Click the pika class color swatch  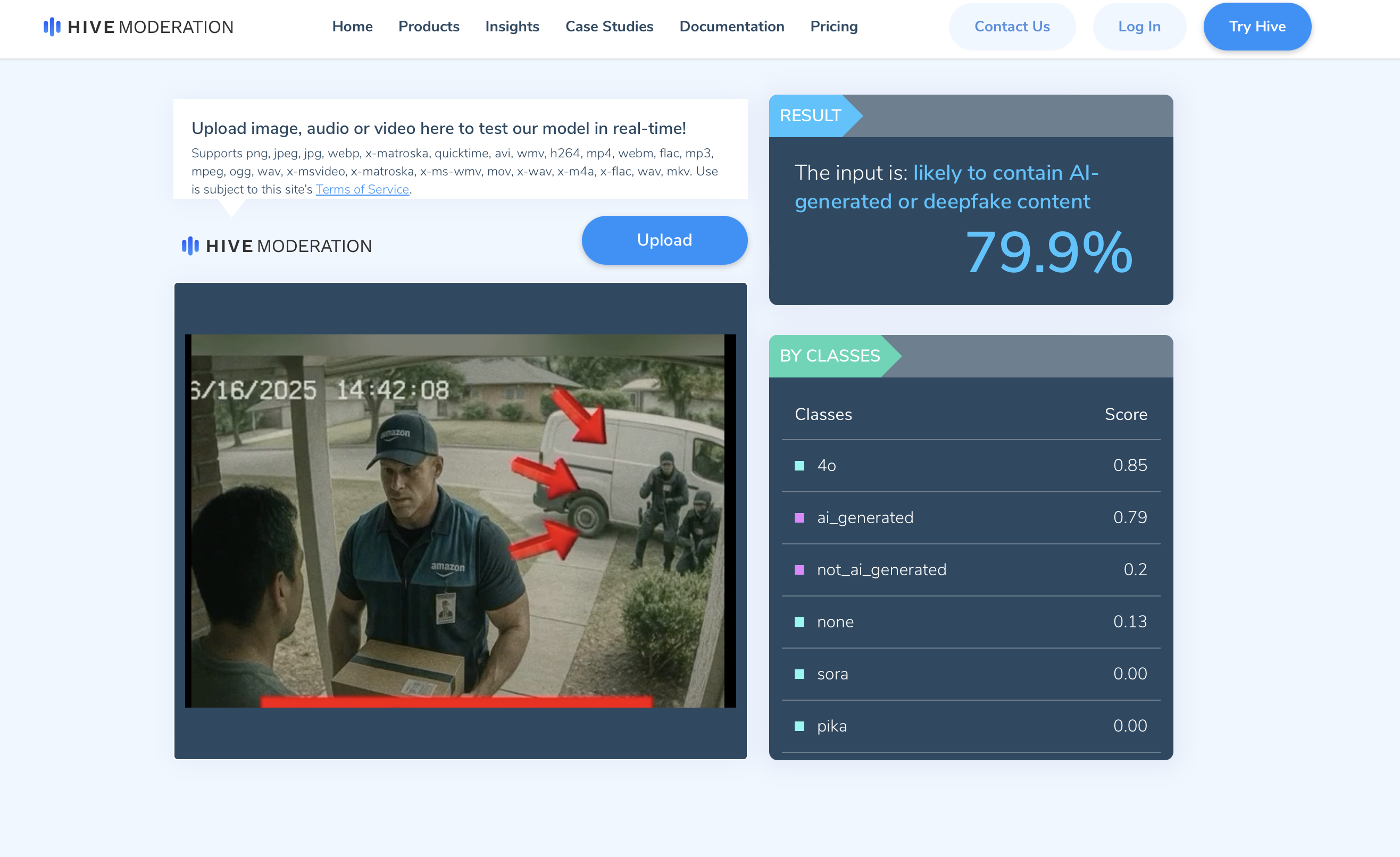click(799, 726)
